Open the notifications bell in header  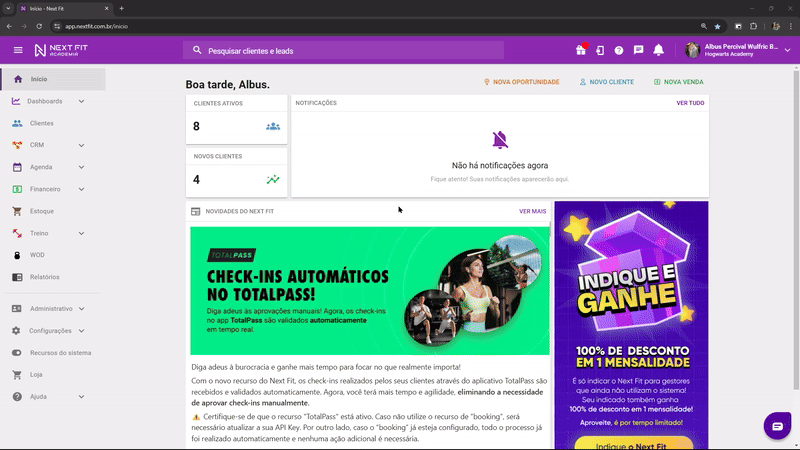point(659,50)
